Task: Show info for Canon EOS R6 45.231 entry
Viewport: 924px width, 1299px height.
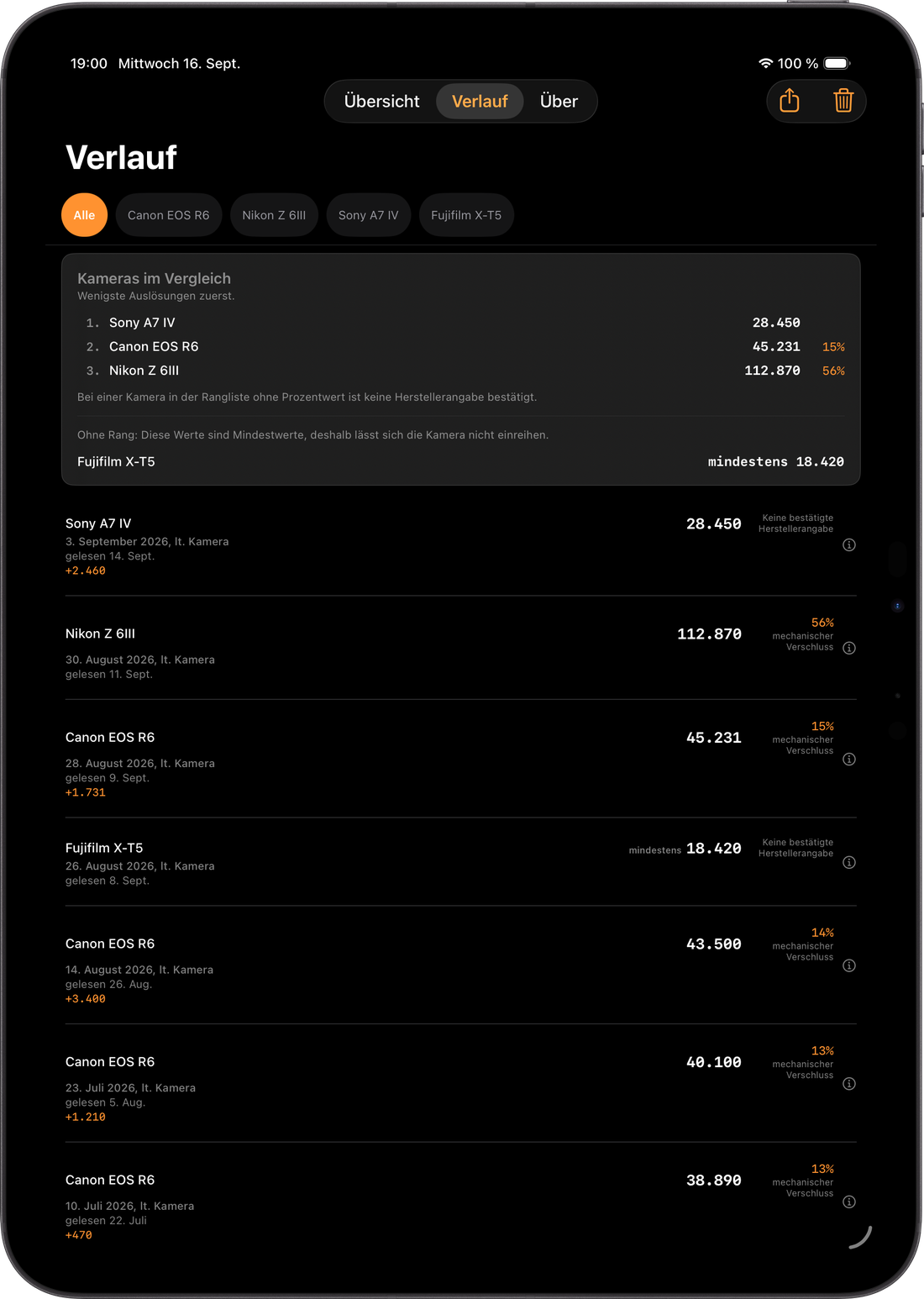Action: [x=849, y=760]
